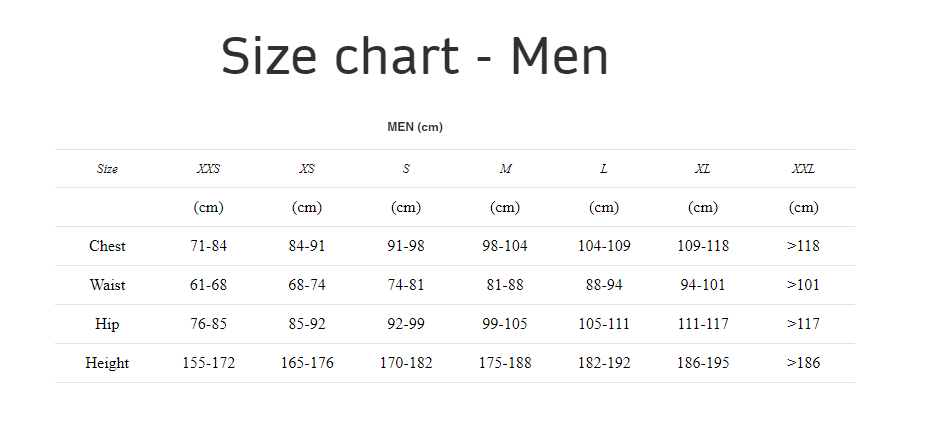Click the XXS size column header

click(208, 169)
